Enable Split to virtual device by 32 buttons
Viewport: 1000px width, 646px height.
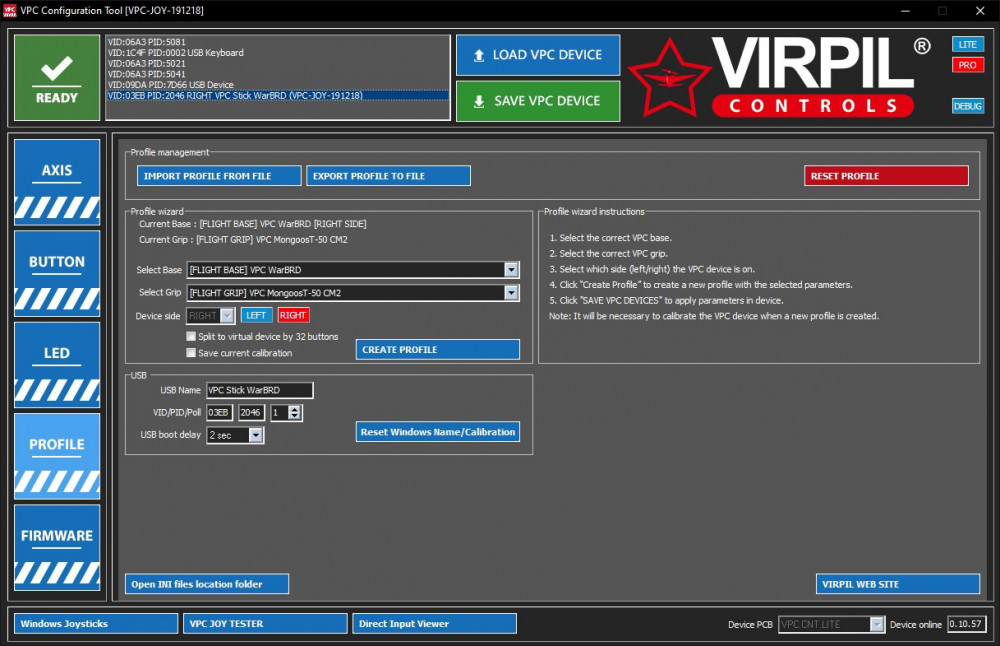(191, 337)
